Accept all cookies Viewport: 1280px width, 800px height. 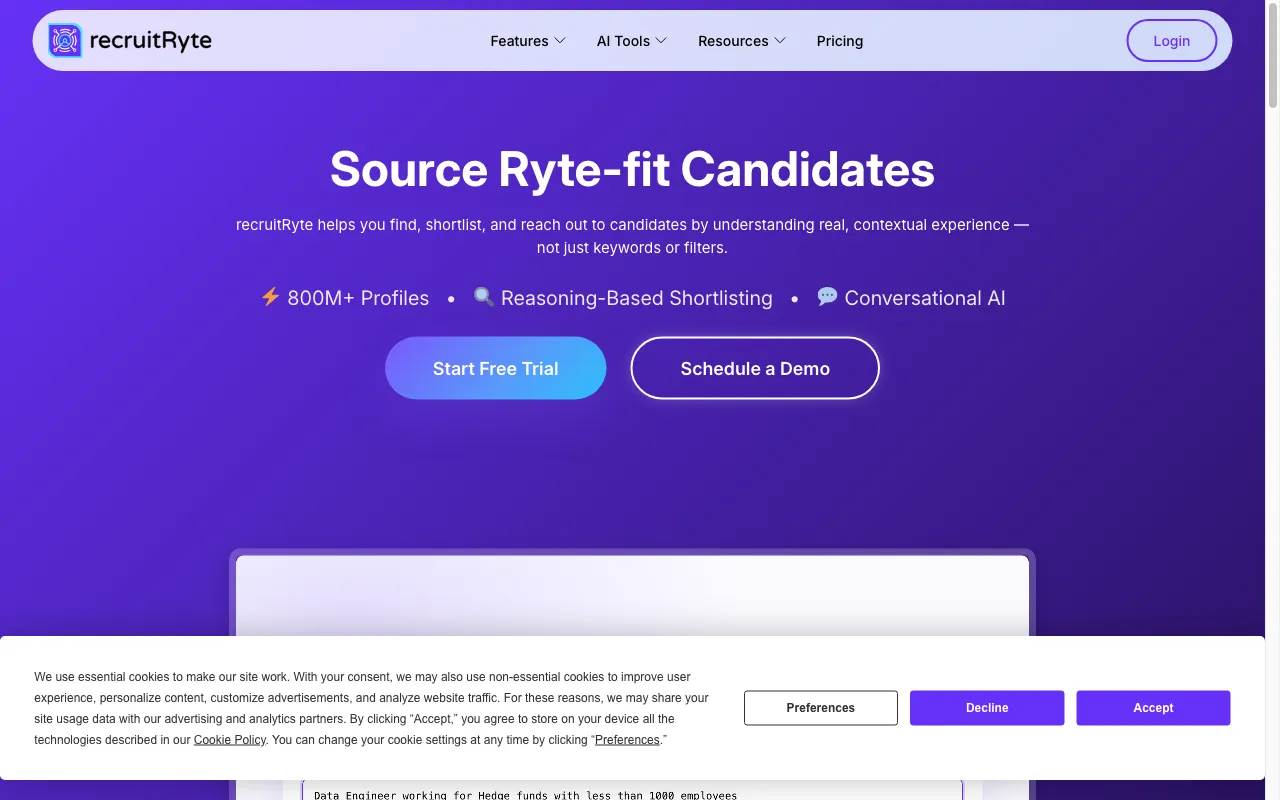click(1153, 708)
